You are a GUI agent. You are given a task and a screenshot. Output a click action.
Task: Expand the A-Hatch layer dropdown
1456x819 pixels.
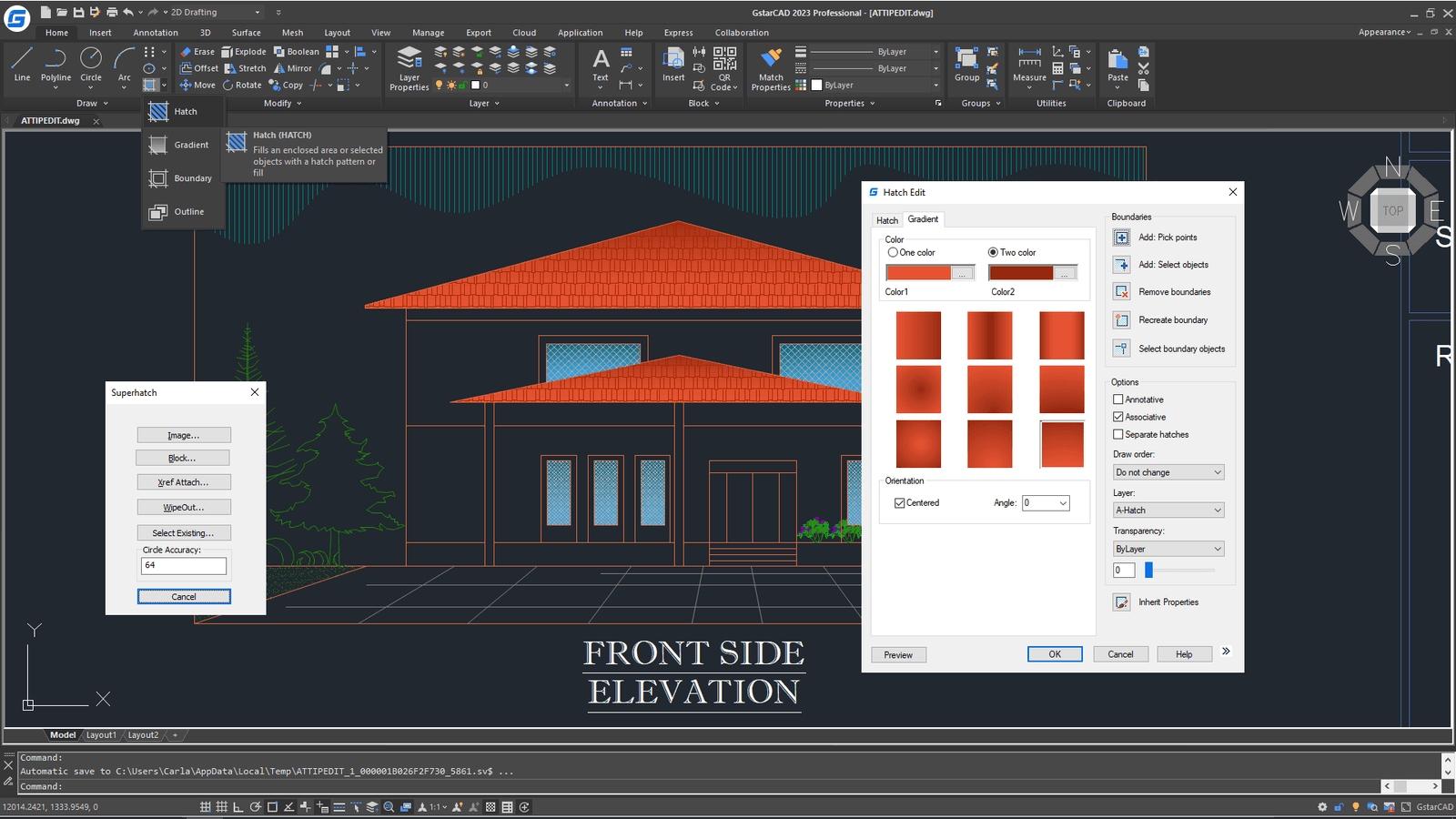coord(1168,511)
